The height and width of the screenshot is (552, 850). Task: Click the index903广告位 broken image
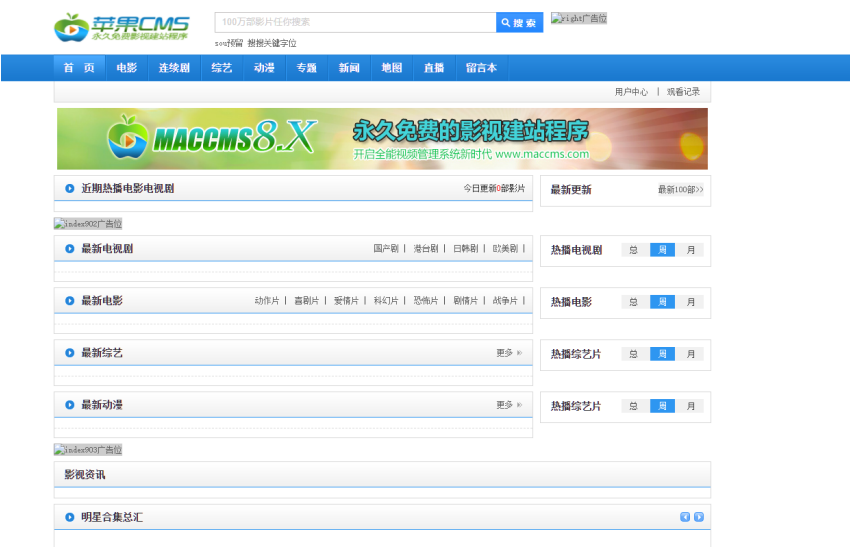(x=88, y=450)
